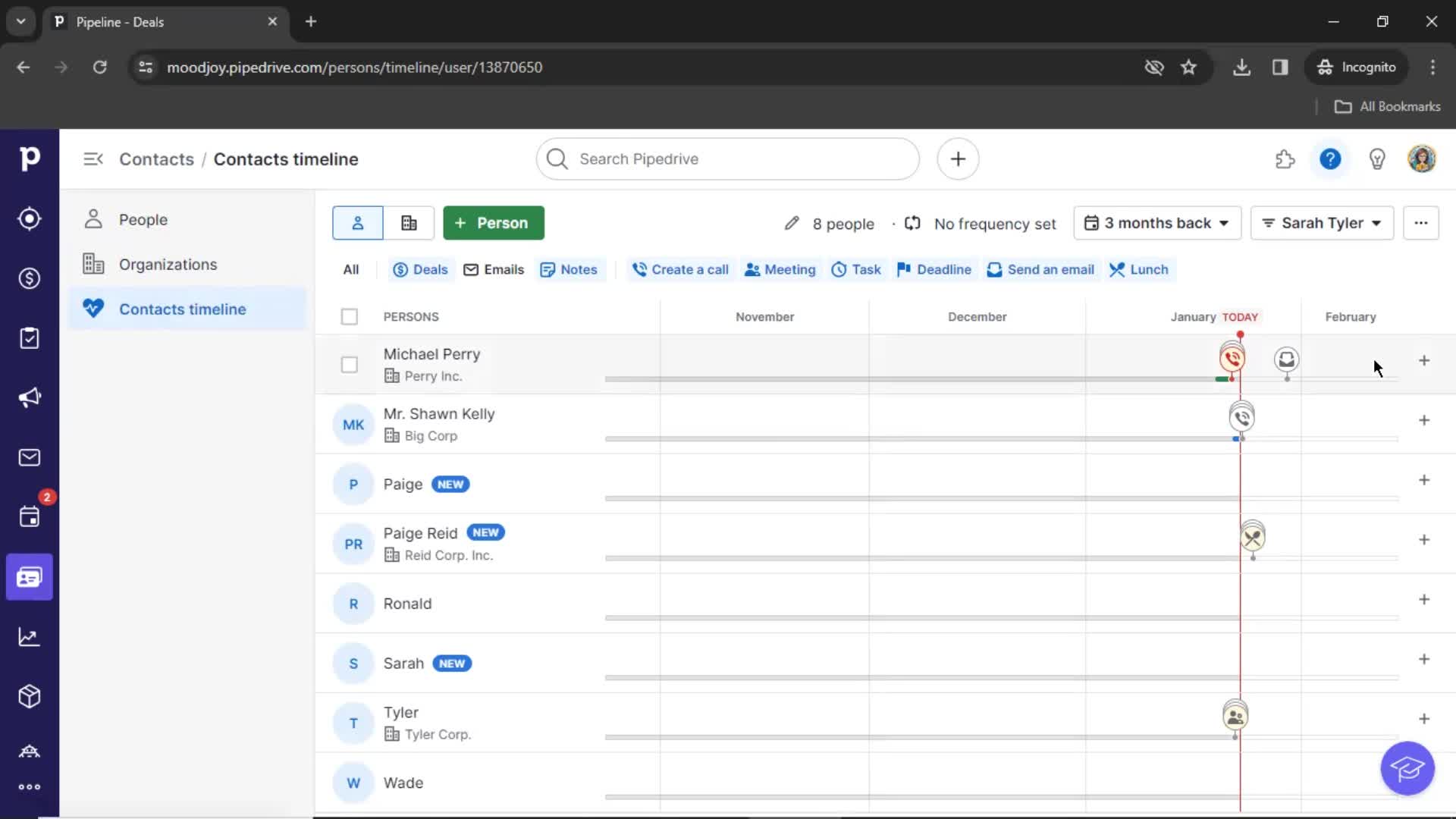This screenshot has width=1456, height=819.
Task: Toggle the checkbox for Michael Perry
Action: 349,363
